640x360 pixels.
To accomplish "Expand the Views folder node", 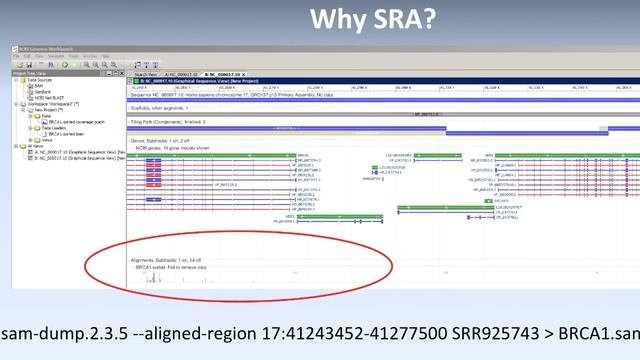I will [30, 140].
